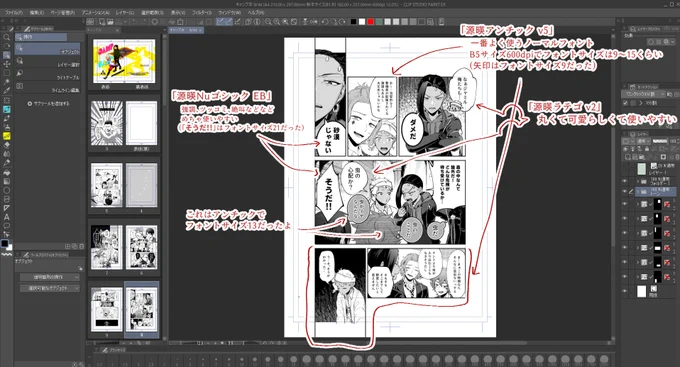This screenshot has height=367, width=680.
Task: Click the New document icon in command bar
Action: 101,22
